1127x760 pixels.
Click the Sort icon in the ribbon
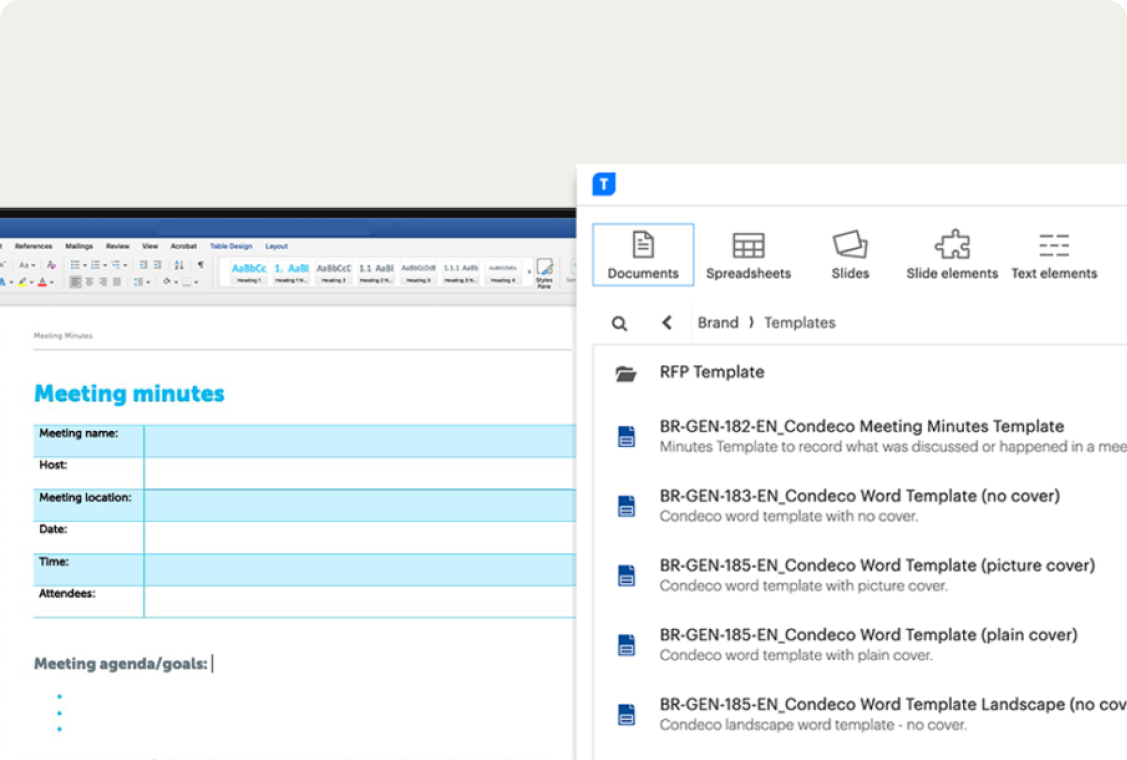[179, 265]
